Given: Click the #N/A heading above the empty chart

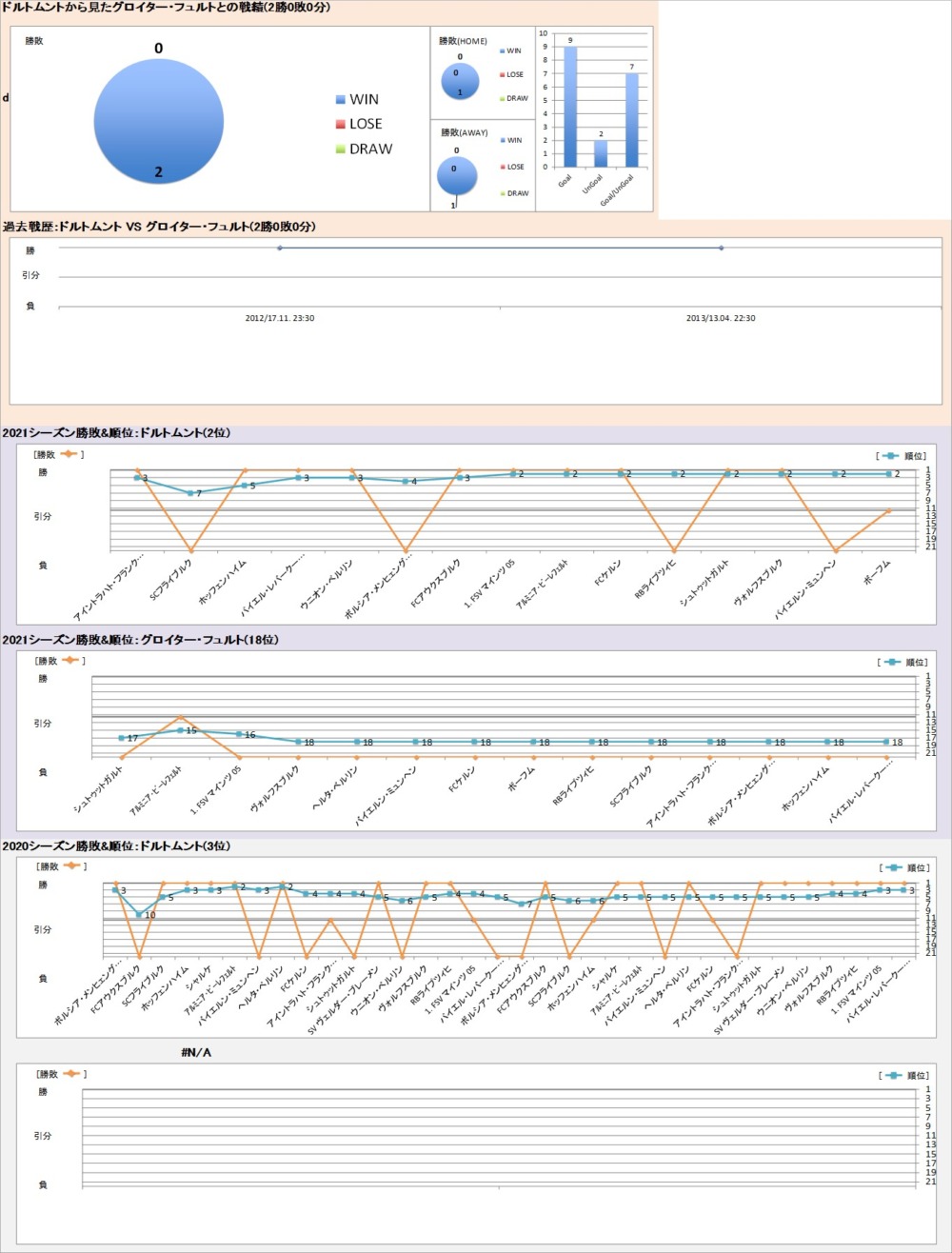Looking at the screenshot, I should tap(195, 1052).
